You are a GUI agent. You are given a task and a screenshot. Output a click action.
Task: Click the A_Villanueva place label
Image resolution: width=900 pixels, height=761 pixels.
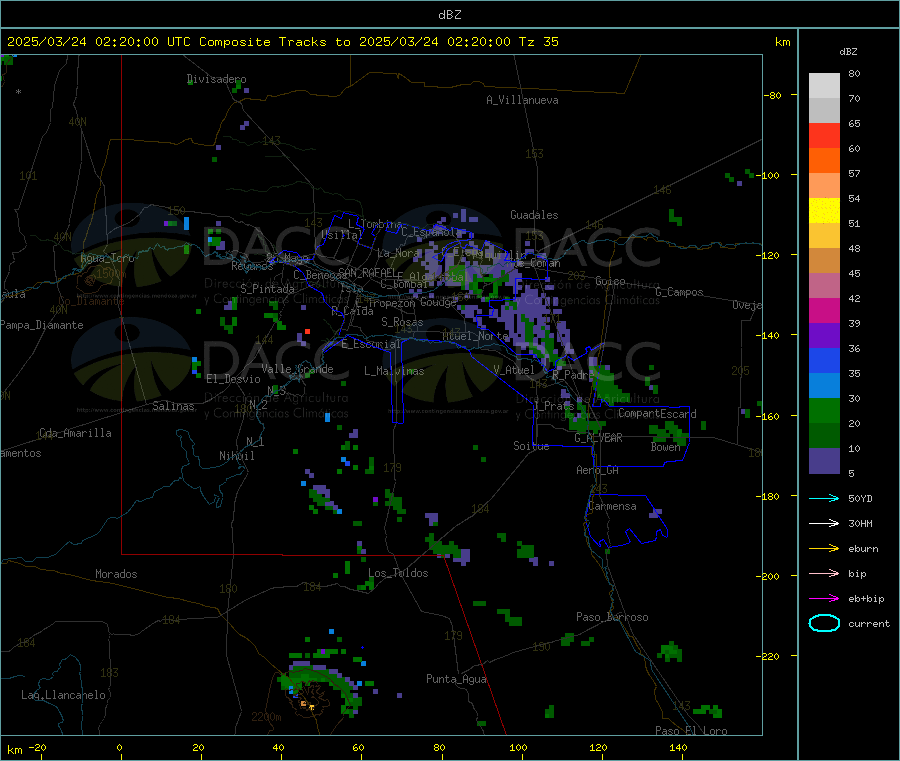pos(522,100)
